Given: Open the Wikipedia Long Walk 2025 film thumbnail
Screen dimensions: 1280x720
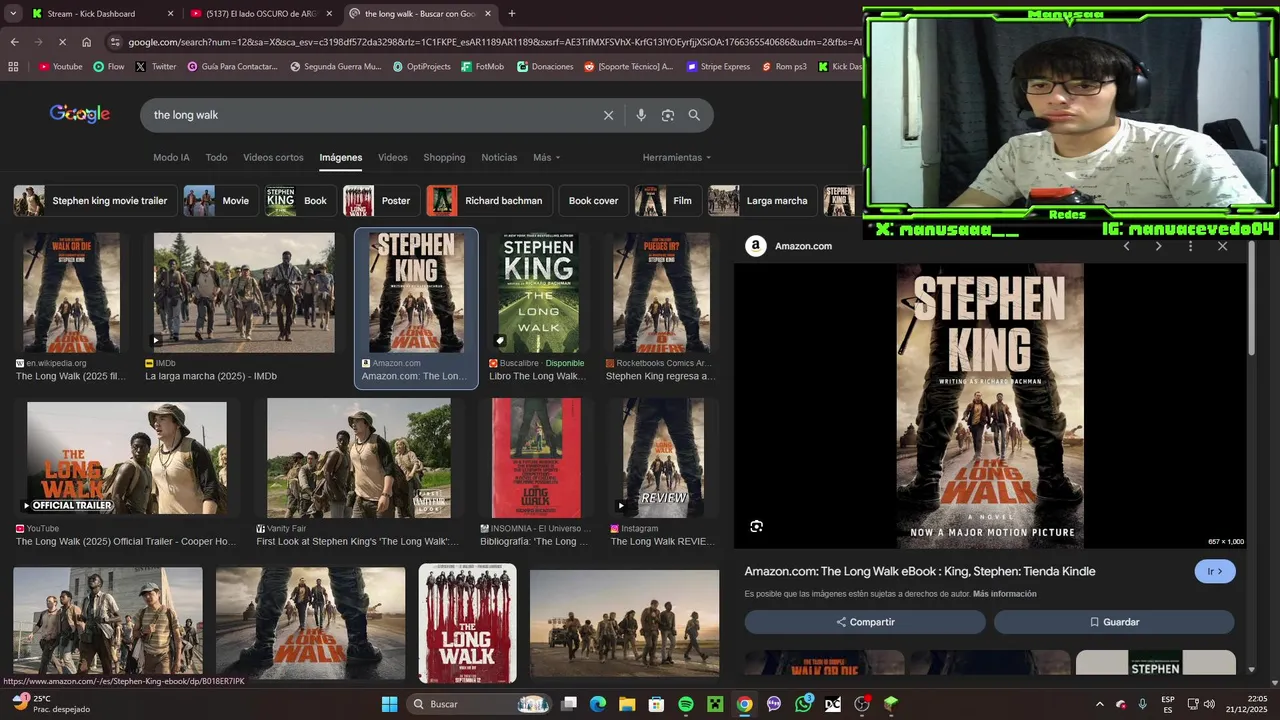Looking at the screenshot, I should click(72, 293).
